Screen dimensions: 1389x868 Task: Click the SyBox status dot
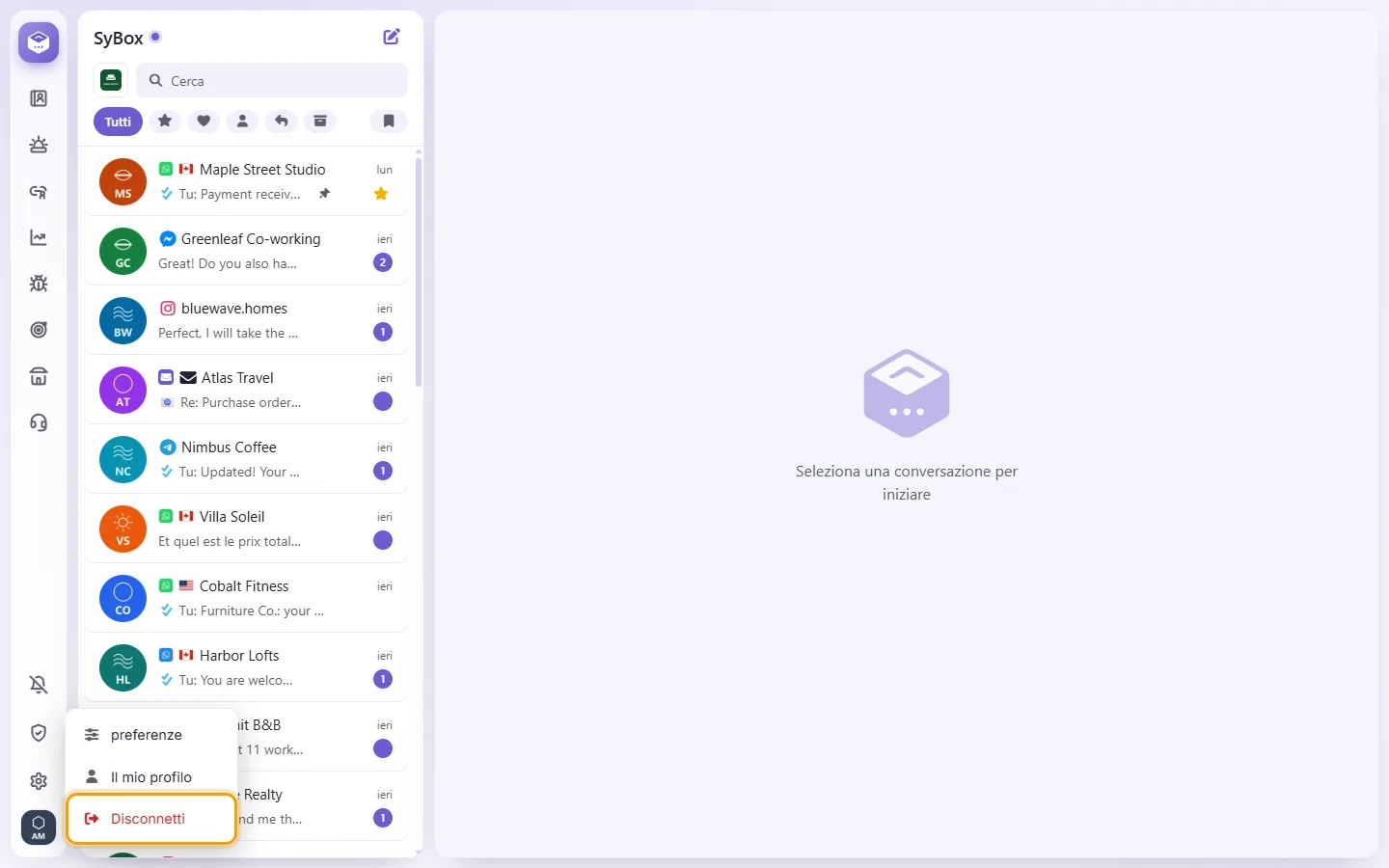click(x=155, y=38)
